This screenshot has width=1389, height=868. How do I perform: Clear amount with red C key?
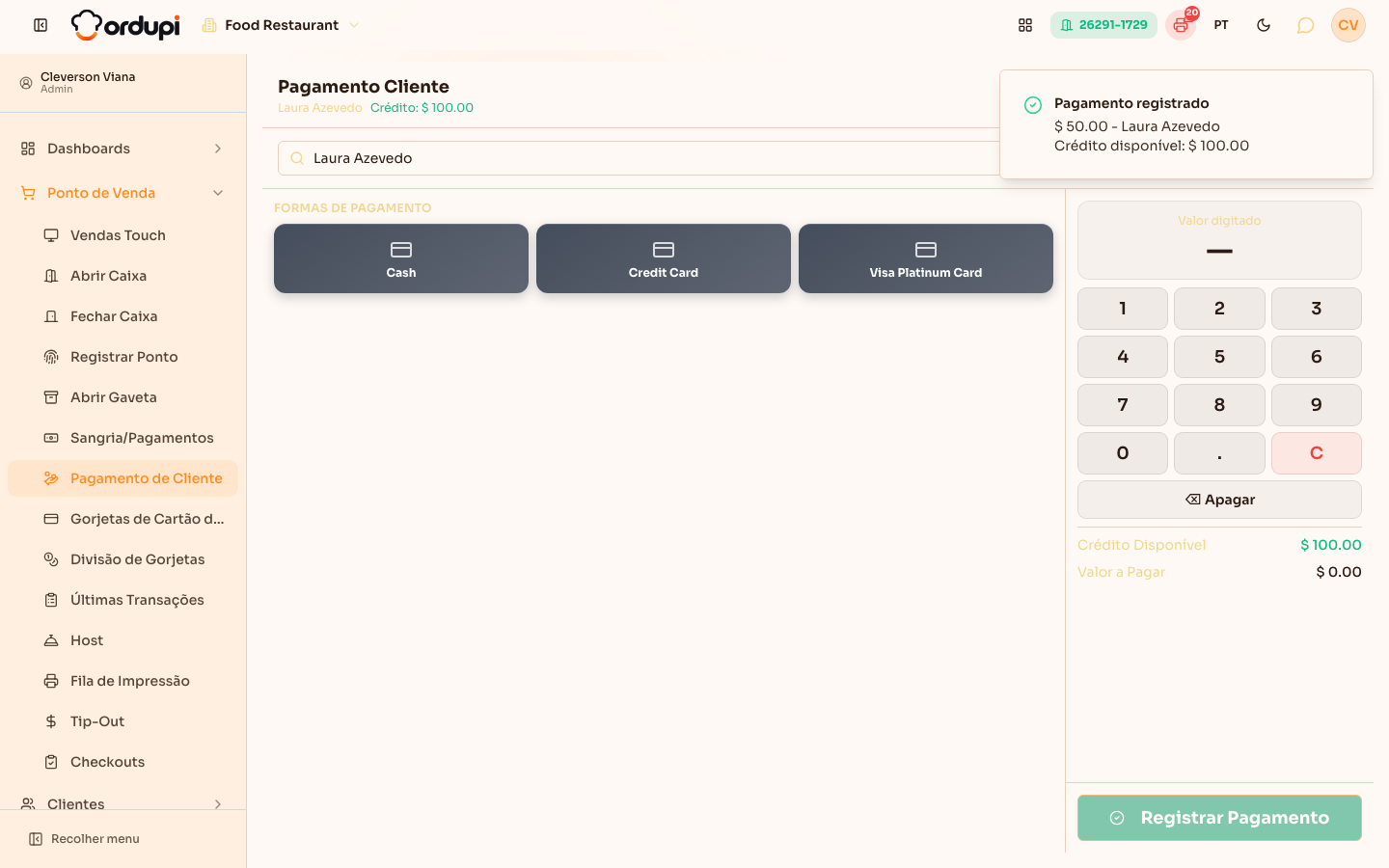click(1317, 453)
